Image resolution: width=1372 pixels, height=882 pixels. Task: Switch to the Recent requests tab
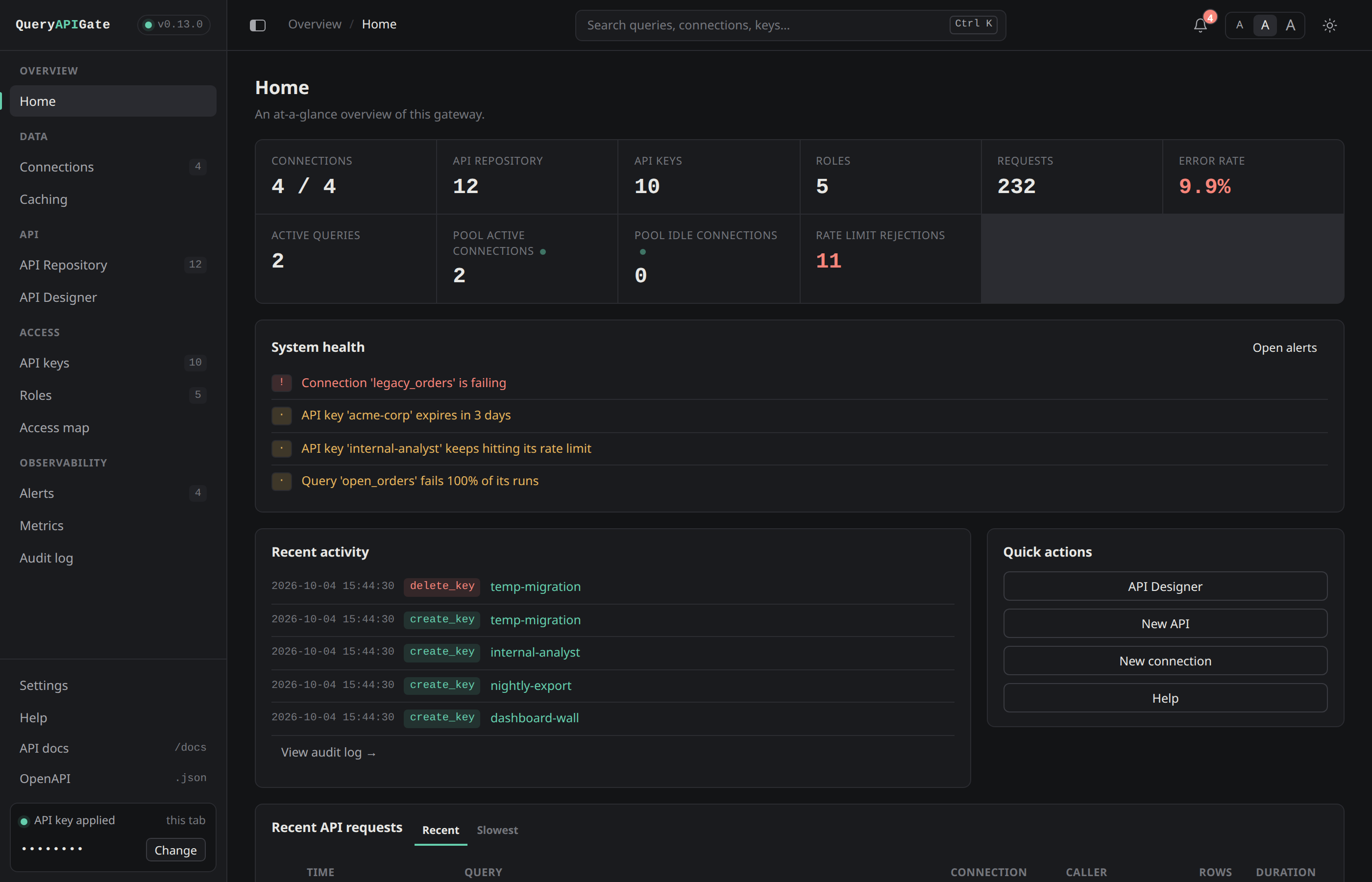click(441, 831)
